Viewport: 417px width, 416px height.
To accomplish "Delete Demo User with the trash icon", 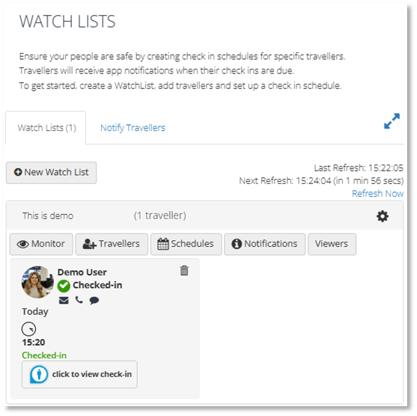I will click(184, 270).
